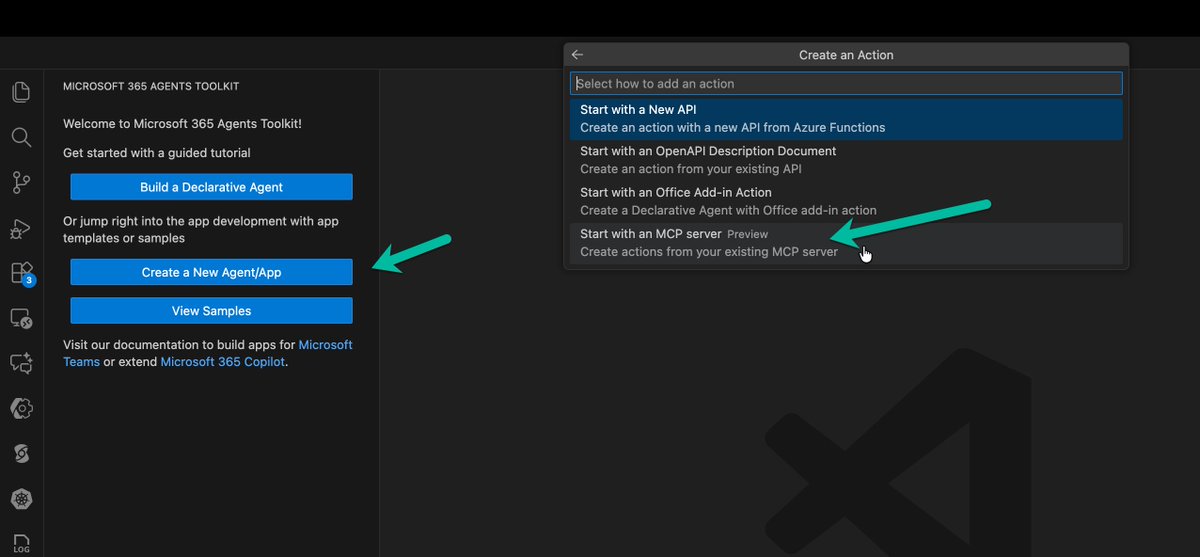Image resolution: width=1200 pixels, height=557 pixels.
Task: Open the Run and Debug view
Action: point(21,229)
